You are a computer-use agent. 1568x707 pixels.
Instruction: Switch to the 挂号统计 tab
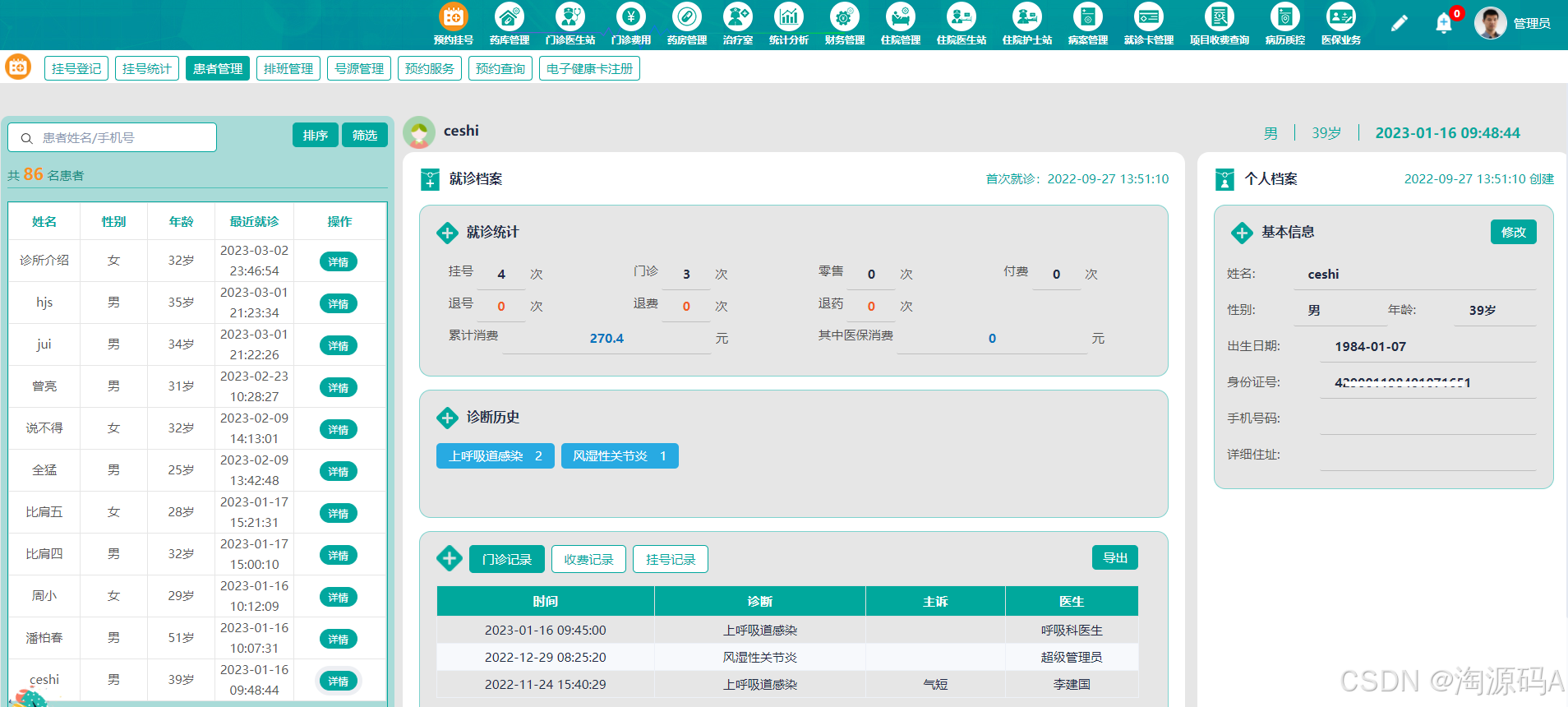(x=147, y=68)
